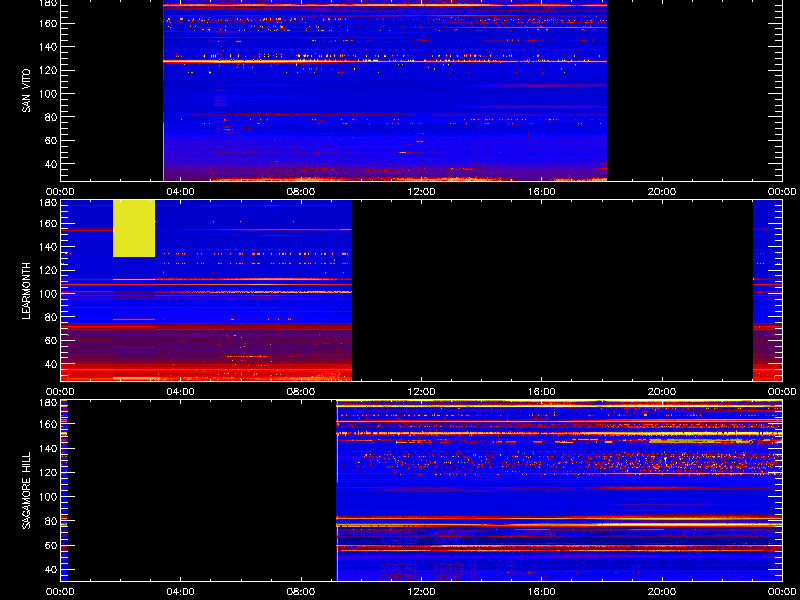Screen dimensions: 800x600
Task: Click 04:00 time label under Sagamore Hill panel
Action: pos(181,592)
